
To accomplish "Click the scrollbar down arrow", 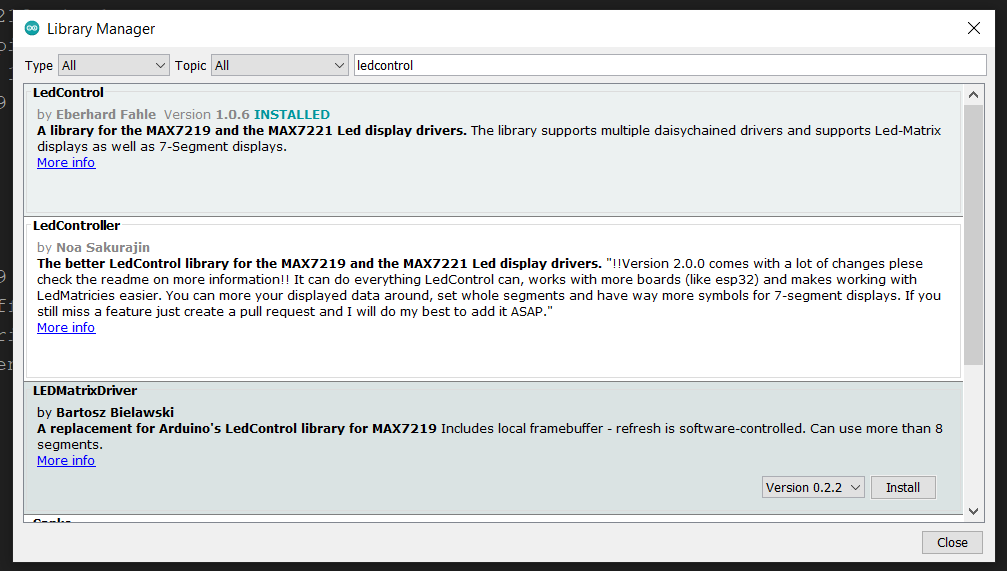I will click(974, 511).
